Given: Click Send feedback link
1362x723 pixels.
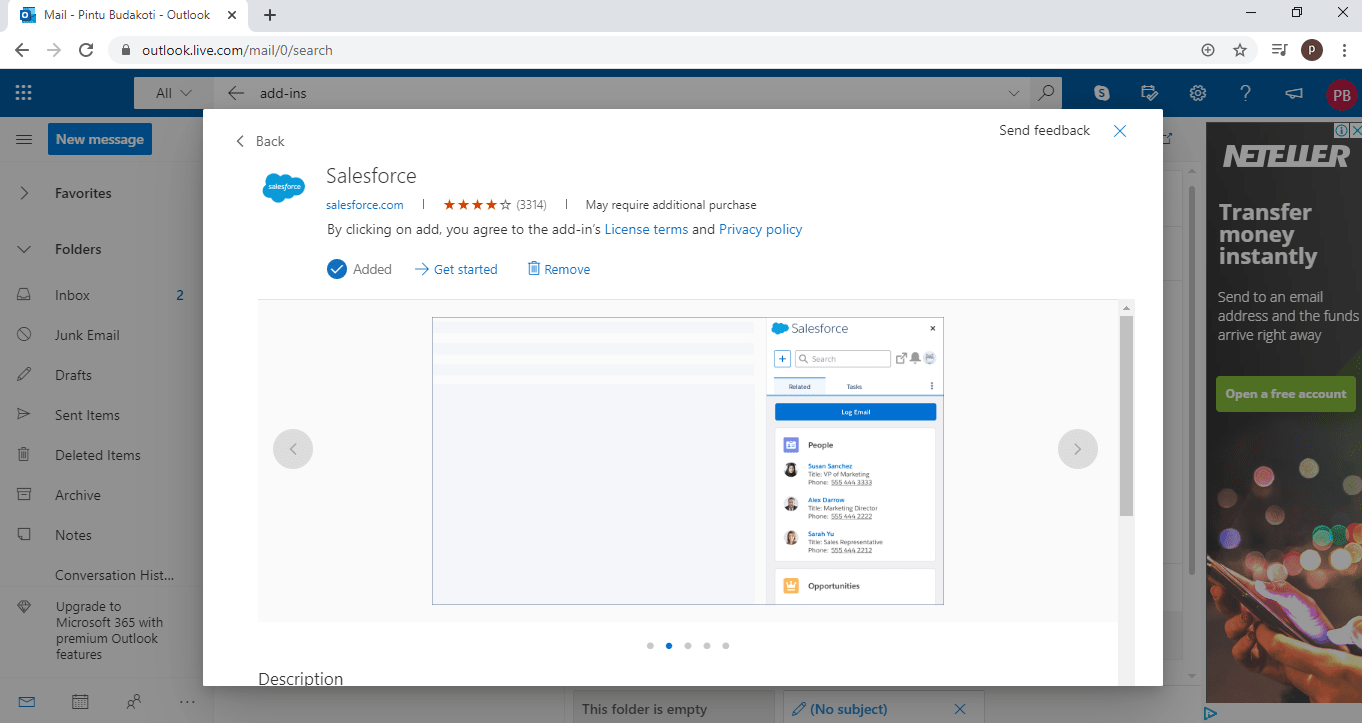Looking at the screenshot, I should pyautogui.click(x=1044, y=130).
